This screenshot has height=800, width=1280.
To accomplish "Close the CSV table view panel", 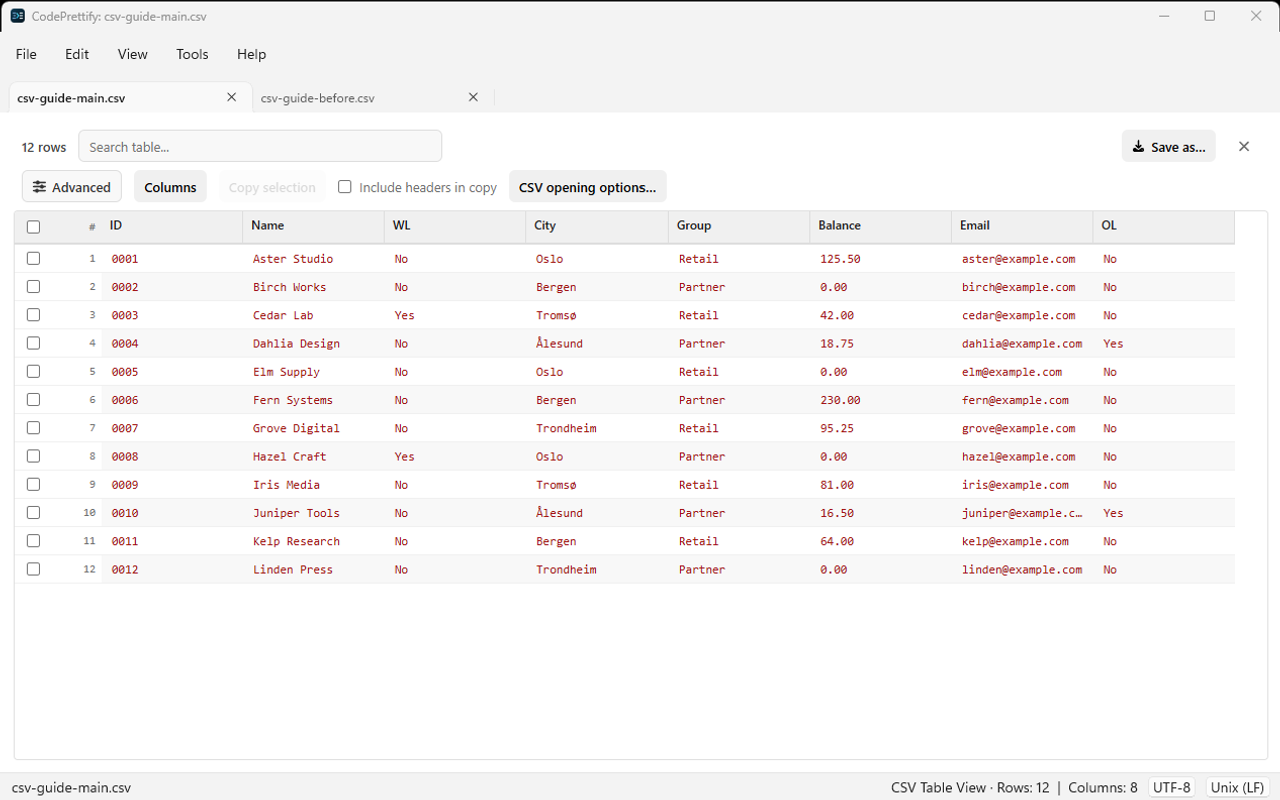I will pos(1244,146).
